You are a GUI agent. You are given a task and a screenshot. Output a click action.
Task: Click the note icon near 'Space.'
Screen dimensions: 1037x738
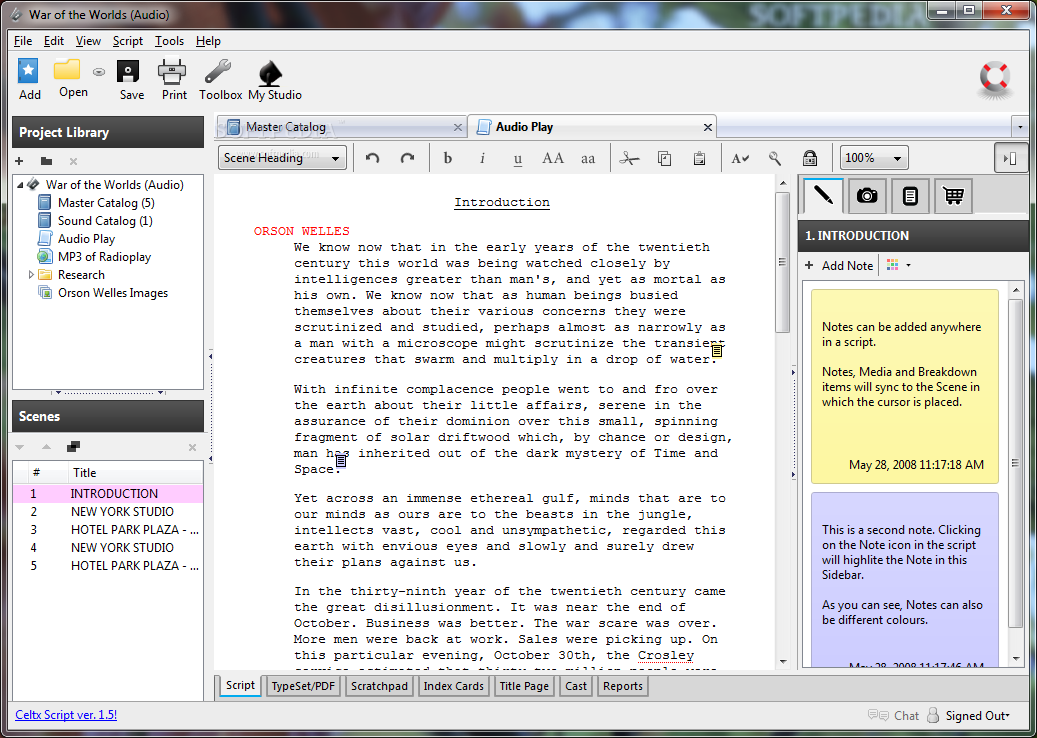click(341, 460)
